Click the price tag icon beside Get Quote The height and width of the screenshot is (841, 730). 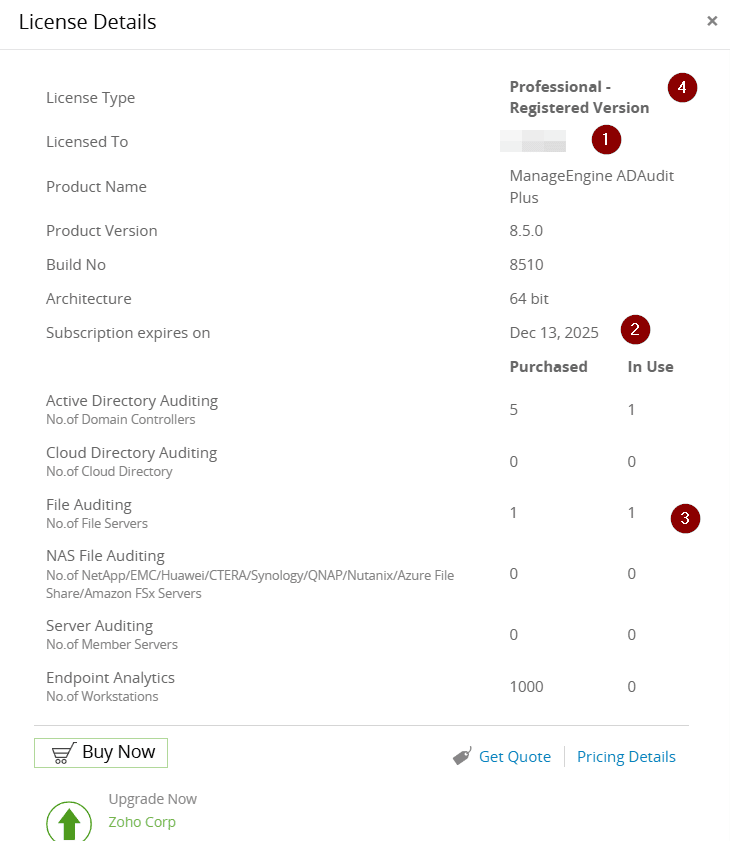[x=462, y=757]
